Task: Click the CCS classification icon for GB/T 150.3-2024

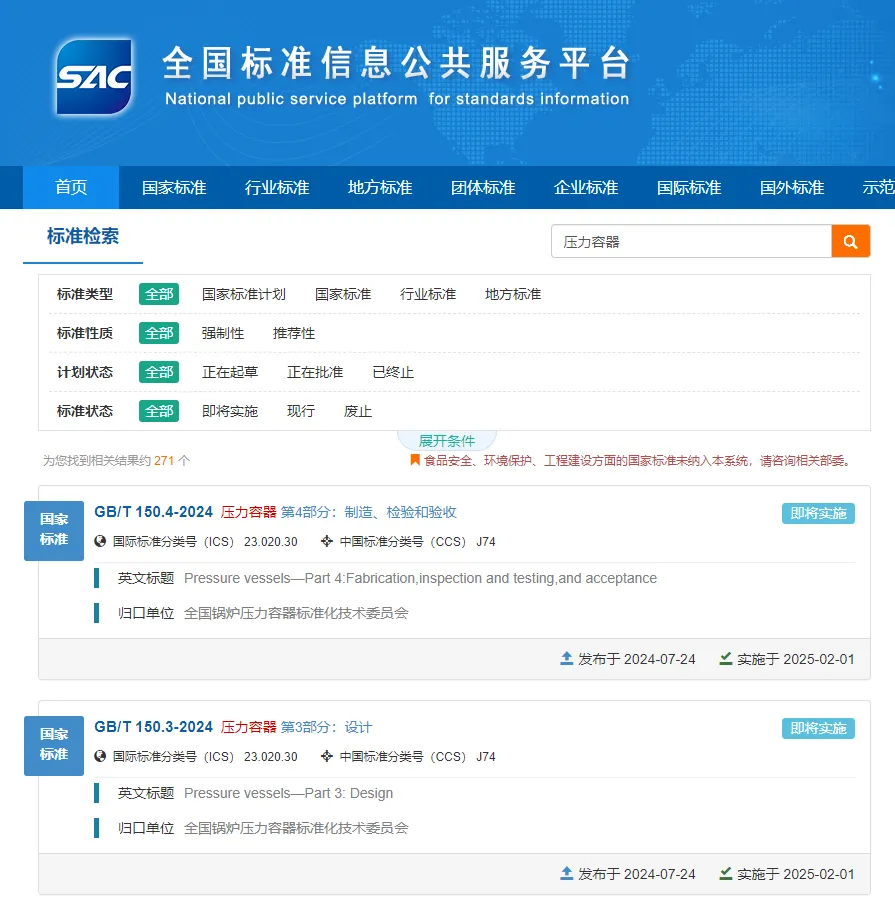Action: tap(326, 756)
